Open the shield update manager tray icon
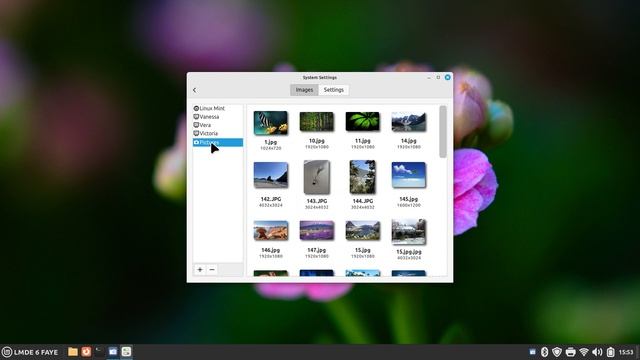The height and width of the screenshot is (360, 640). tap(557, 352)
